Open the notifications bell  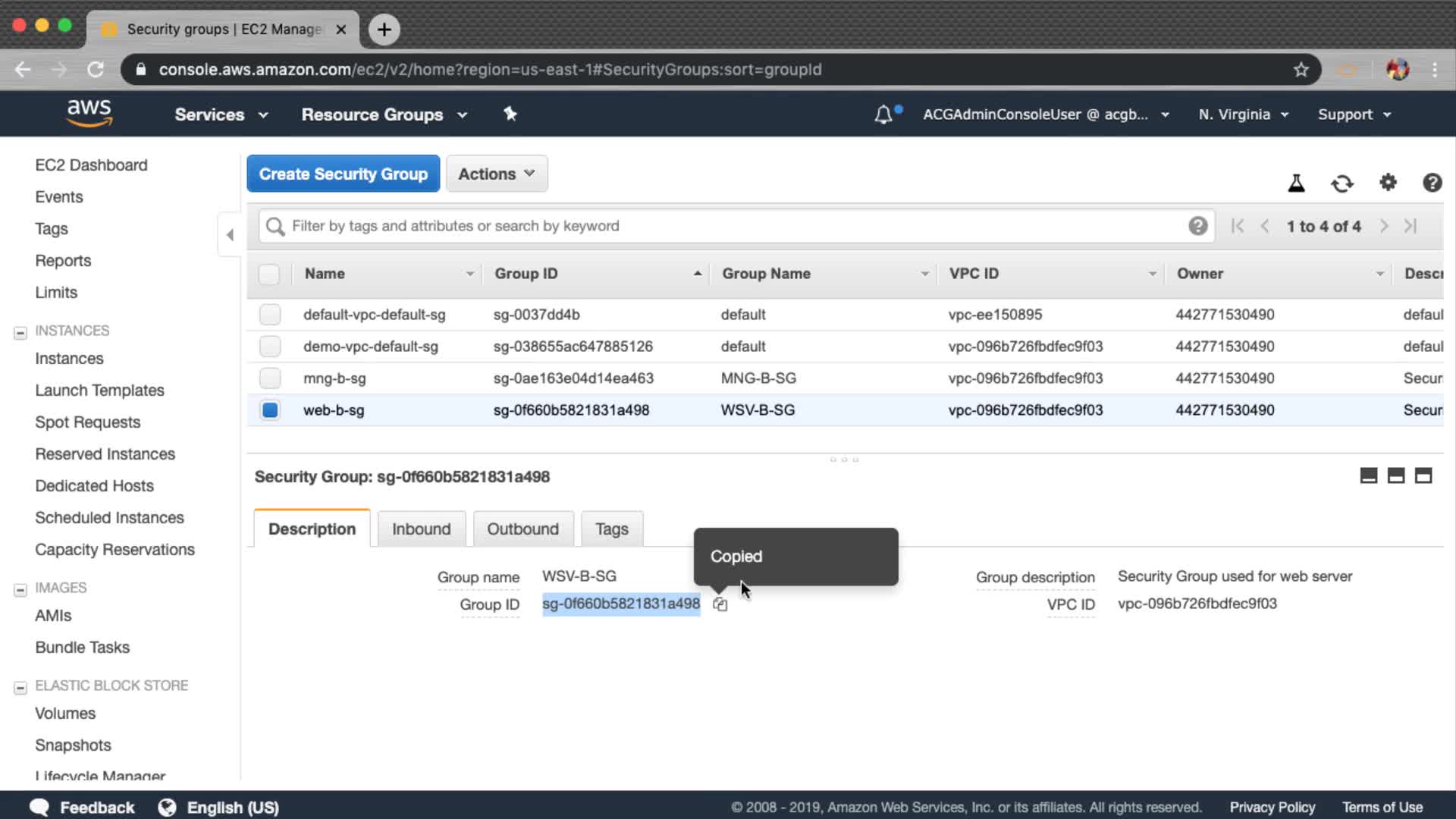pyautogui.click(x=883, y=115)
